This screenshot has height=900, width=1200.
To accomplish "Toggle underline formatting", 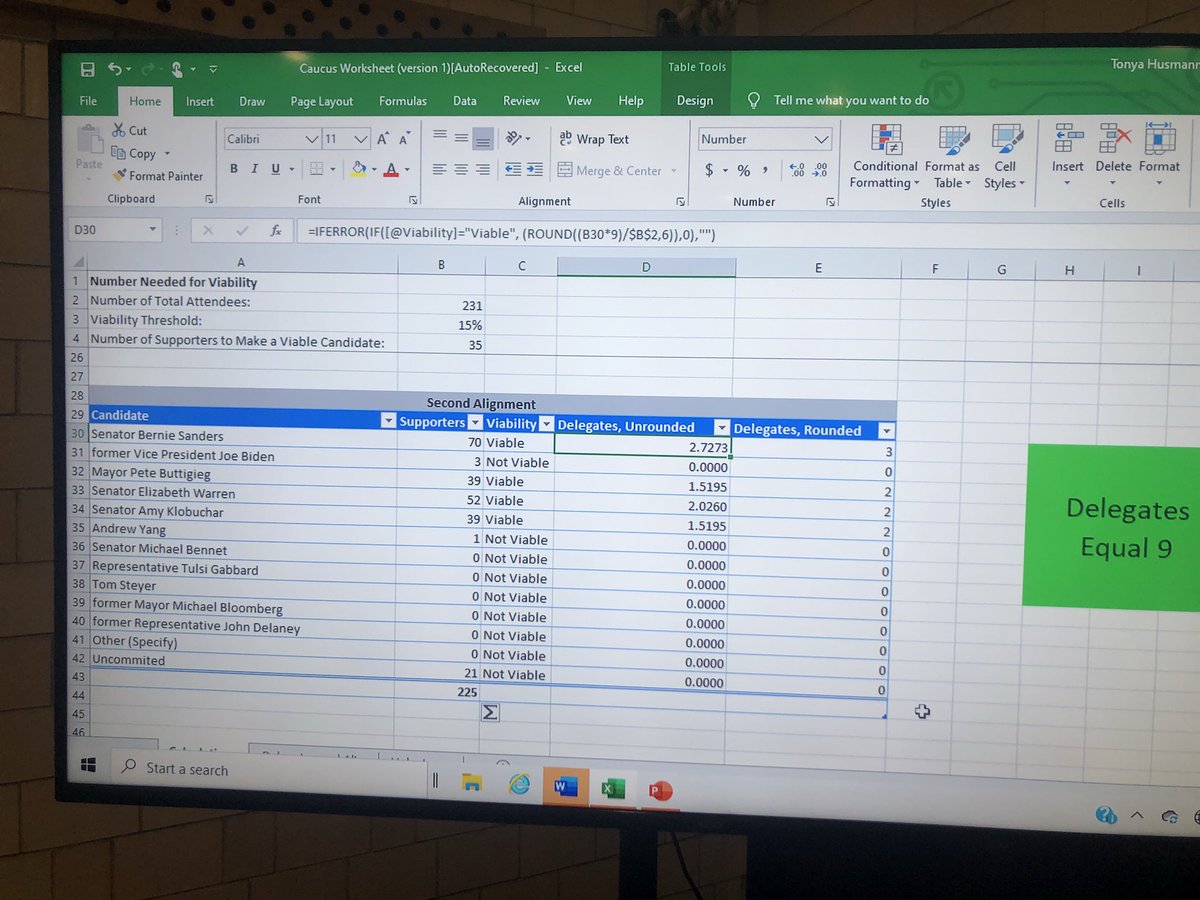I will pos(276,169).
